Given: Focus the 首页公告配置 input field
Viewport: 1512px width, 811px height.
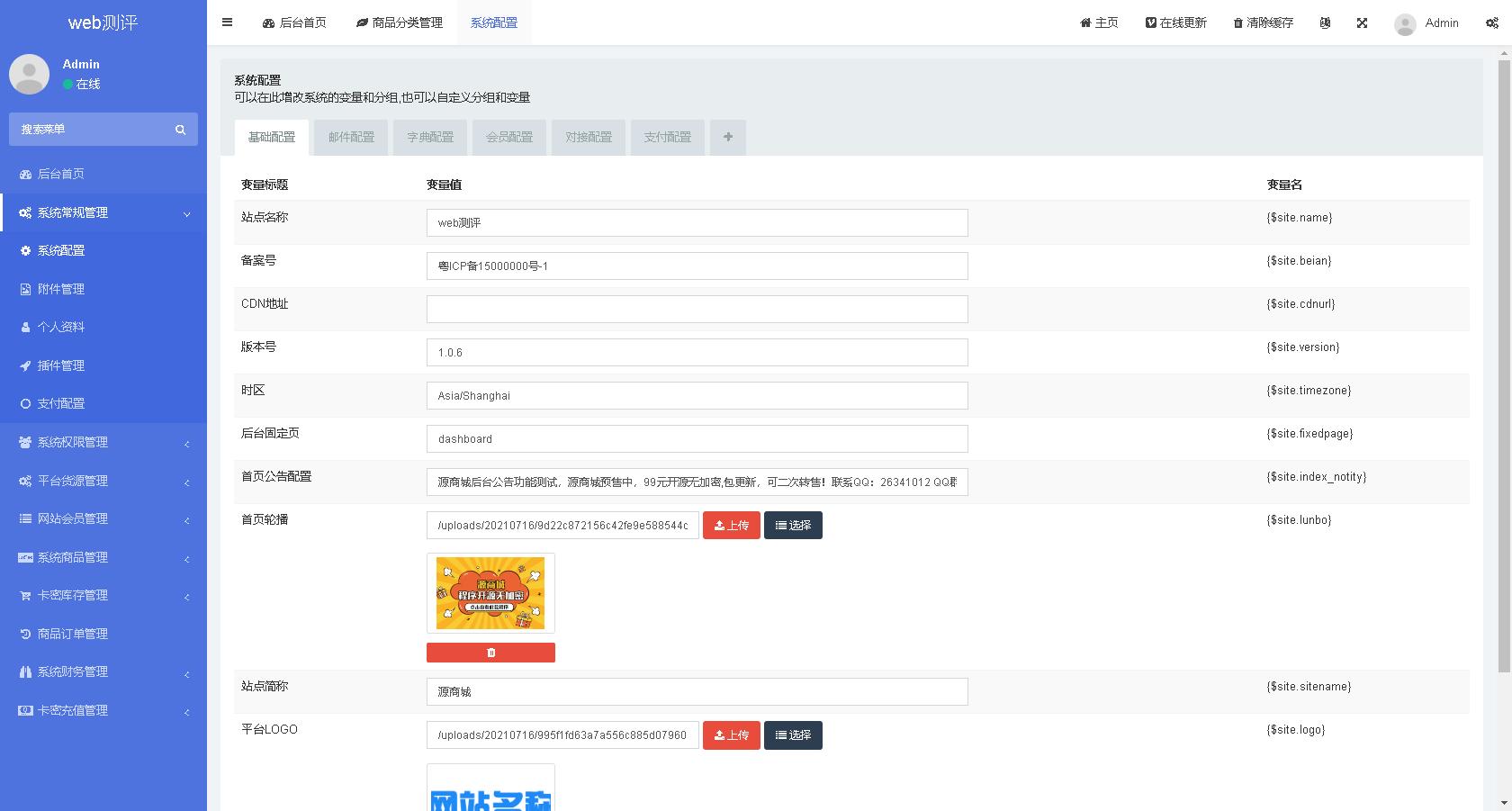Looking at the screenshot, I should tap(697, 482).
